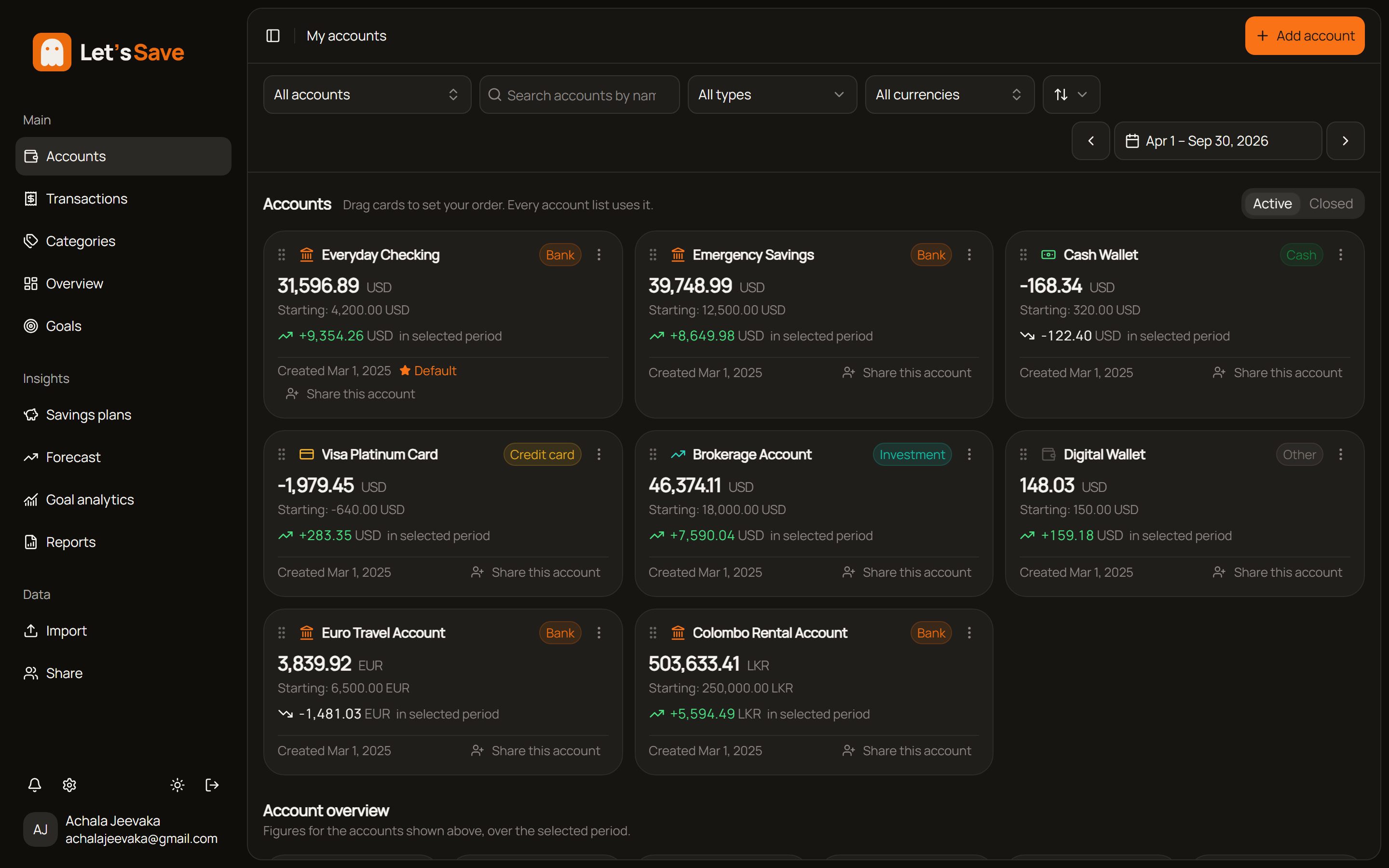
Task: Open Cash Wallet three-dot menu
Action: tap(1341, 254)
